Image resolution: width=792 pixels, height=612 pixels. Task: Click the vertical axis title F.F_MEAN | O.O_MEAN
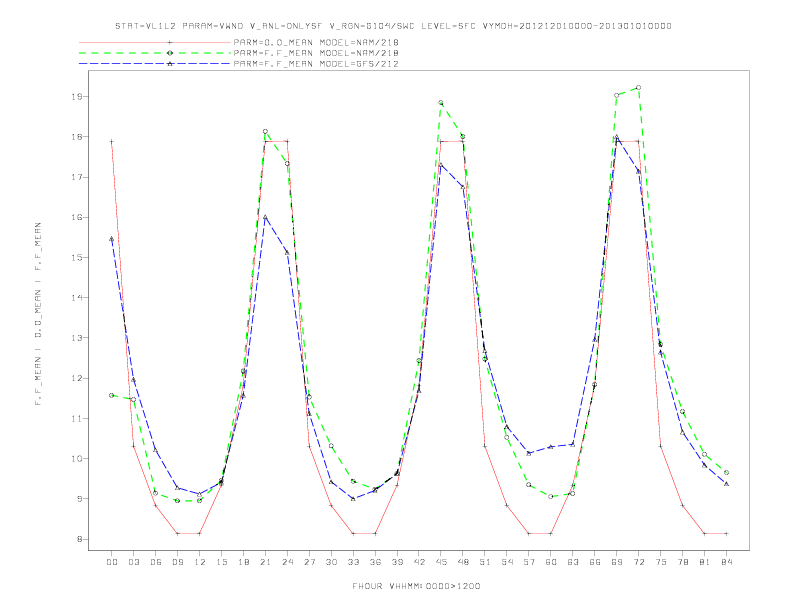tap(38, 314)
